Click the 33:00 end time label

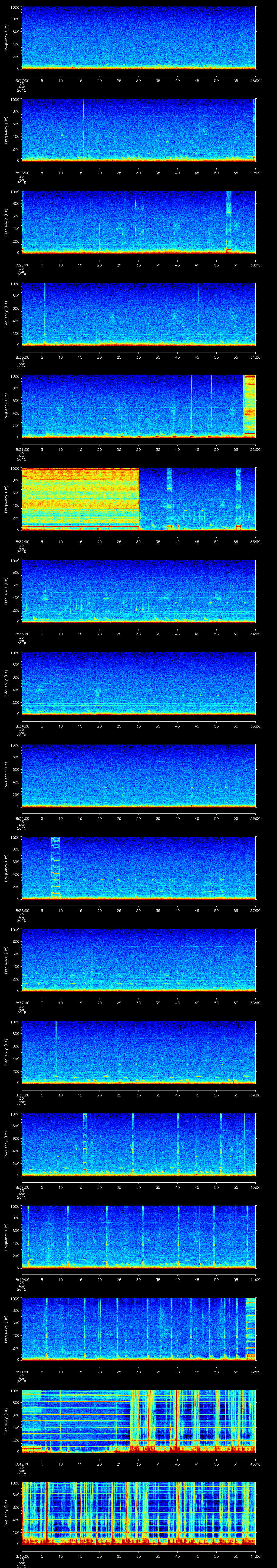click(x=256, y=542)
